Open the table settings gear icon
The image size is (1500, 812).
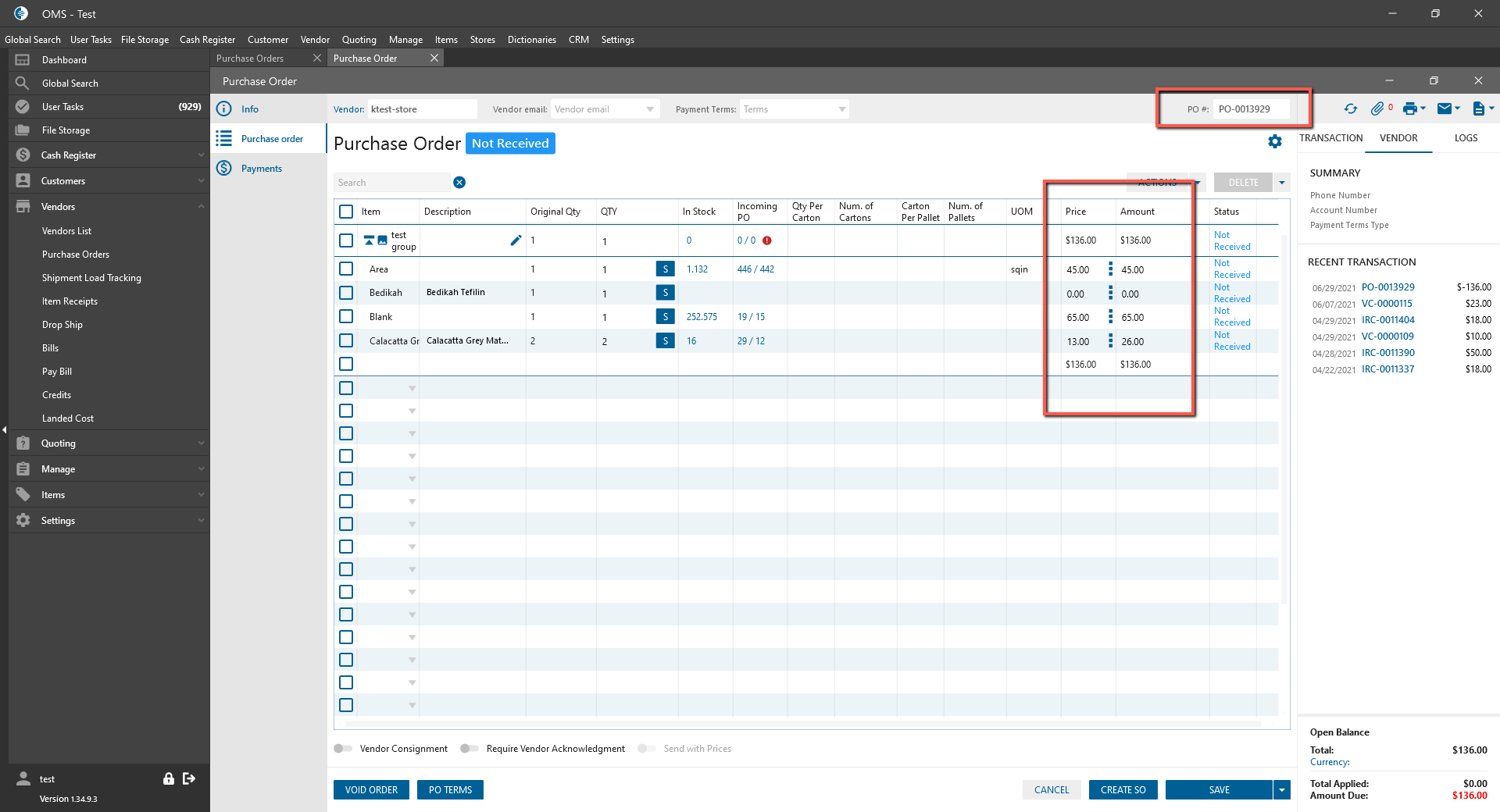pos(1275,141)
